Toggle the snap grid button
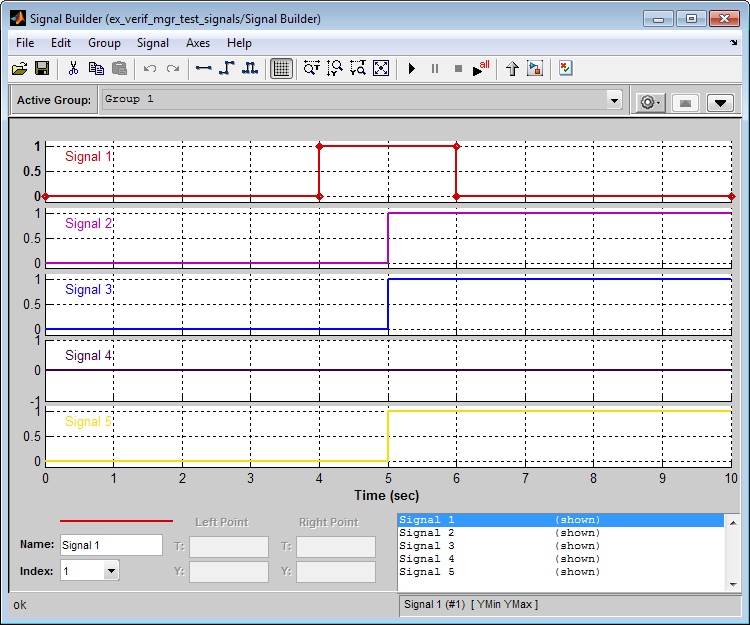This screenshot has height=625, width=750. point(281,68)
